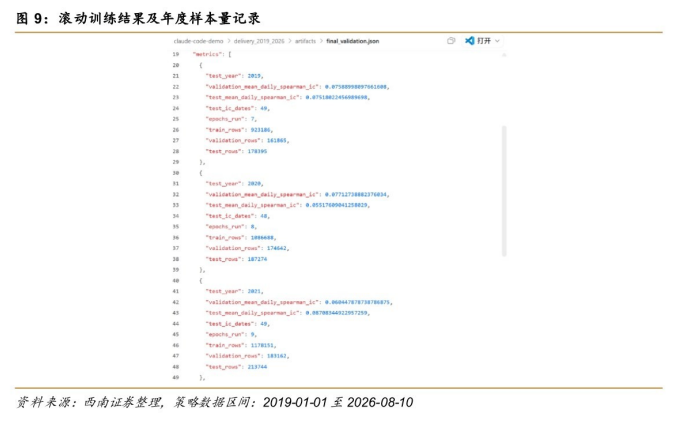Click test_mean_daily_spearman_ic on line 23

click(253, 98)
